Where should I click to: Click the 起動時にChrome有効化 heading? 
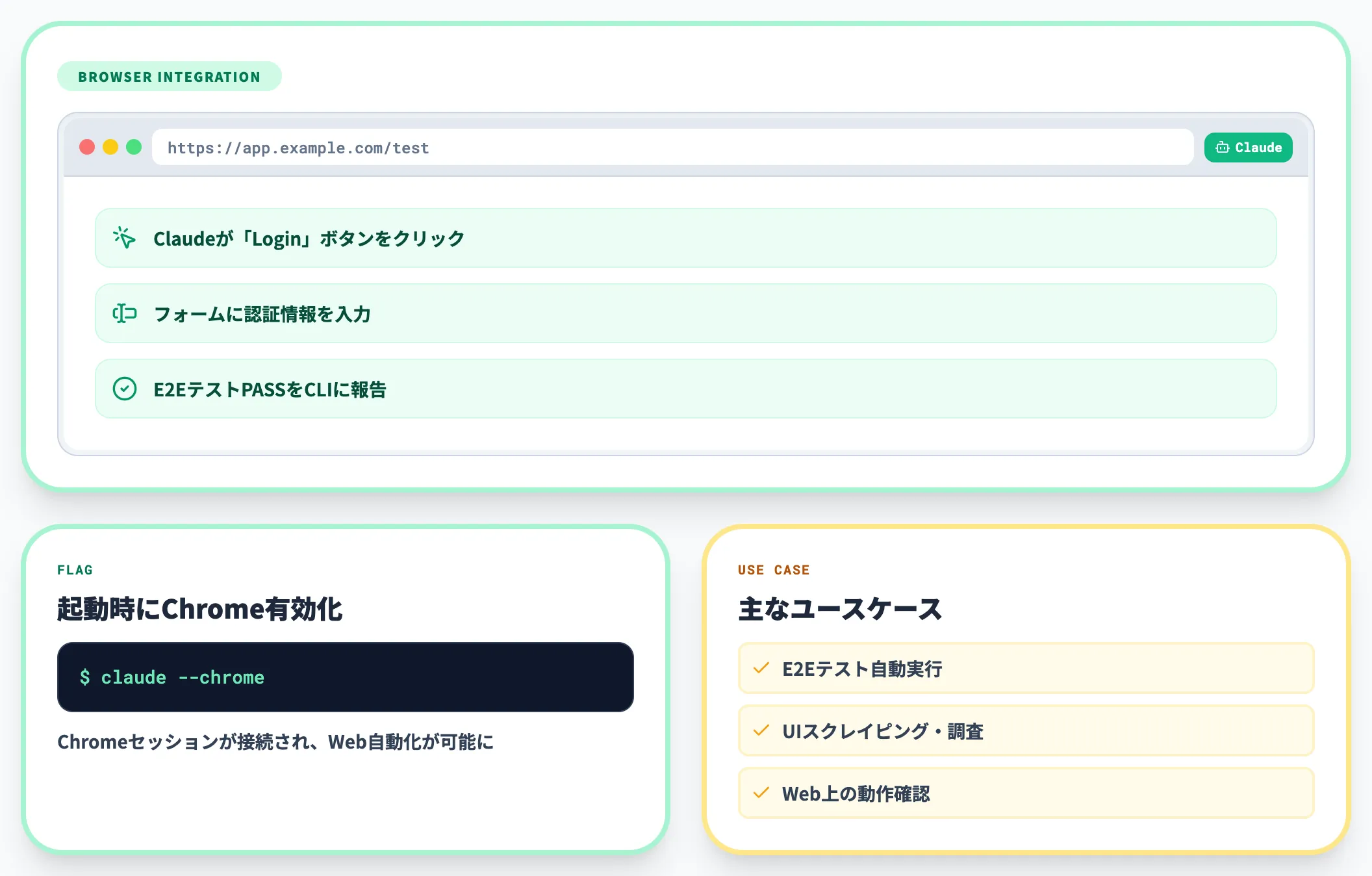pos(199,610)
